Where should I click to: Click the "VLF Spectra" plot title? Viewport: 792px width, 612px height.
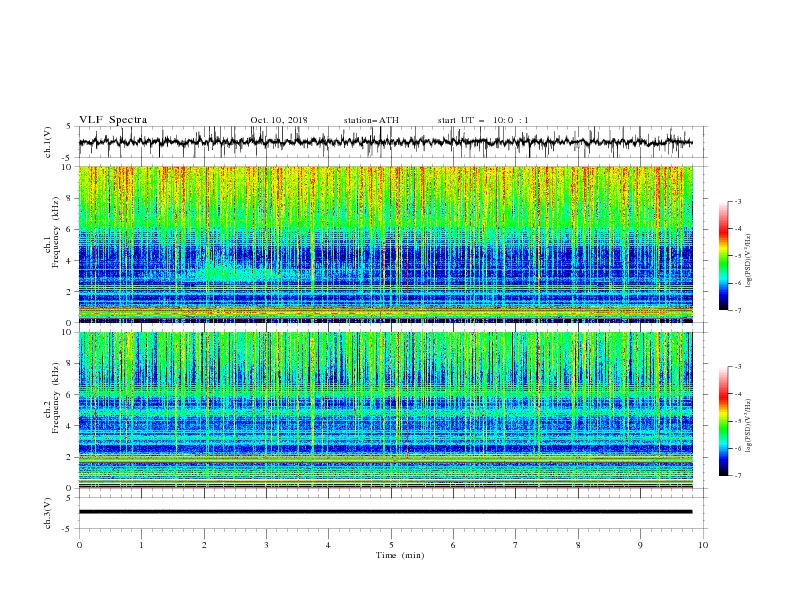pyautogui.click(x=113, y=120)
